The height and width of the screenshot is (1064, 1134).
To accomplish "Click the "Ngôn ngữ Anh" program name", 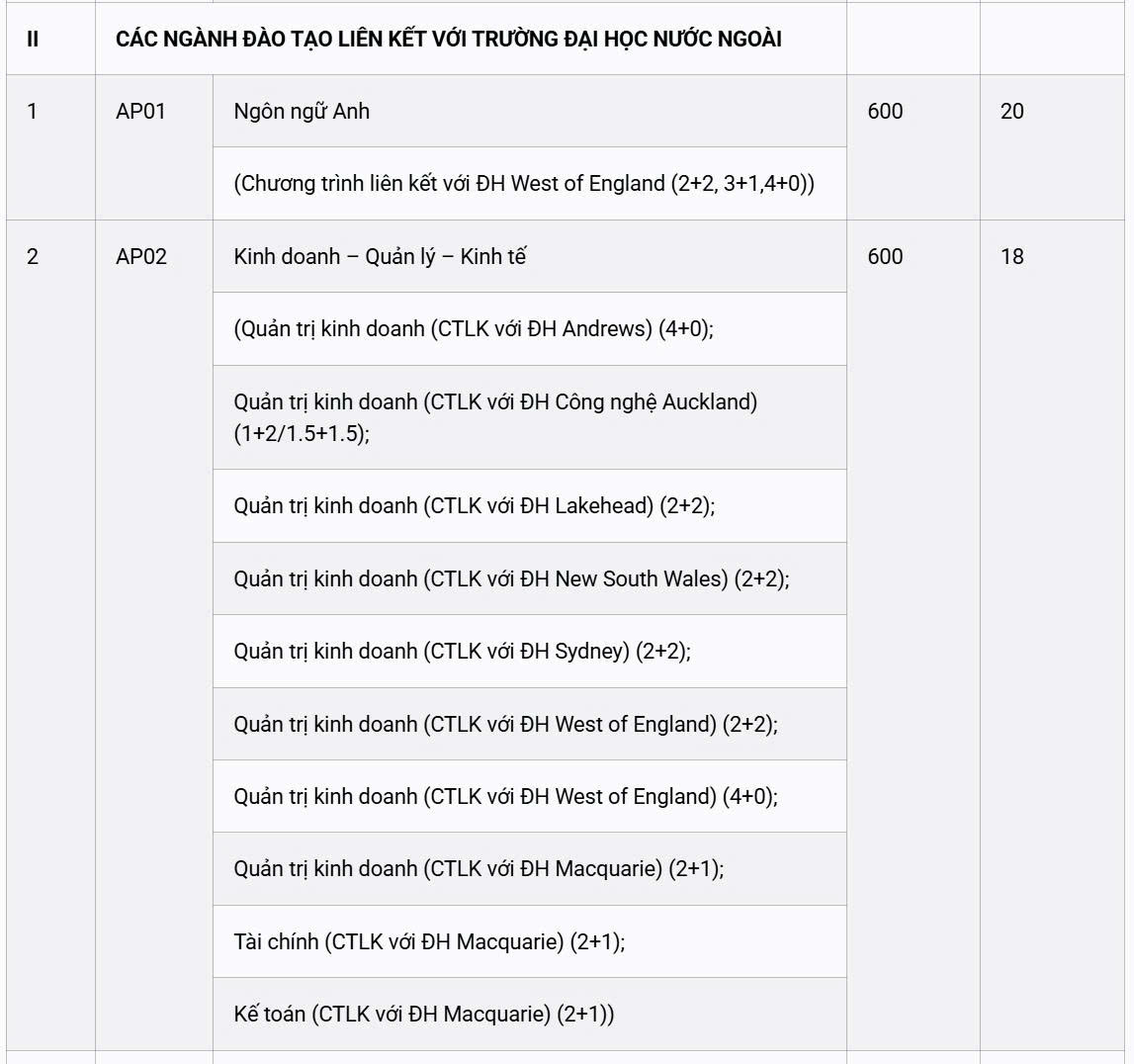I will [x=302, y=111].
